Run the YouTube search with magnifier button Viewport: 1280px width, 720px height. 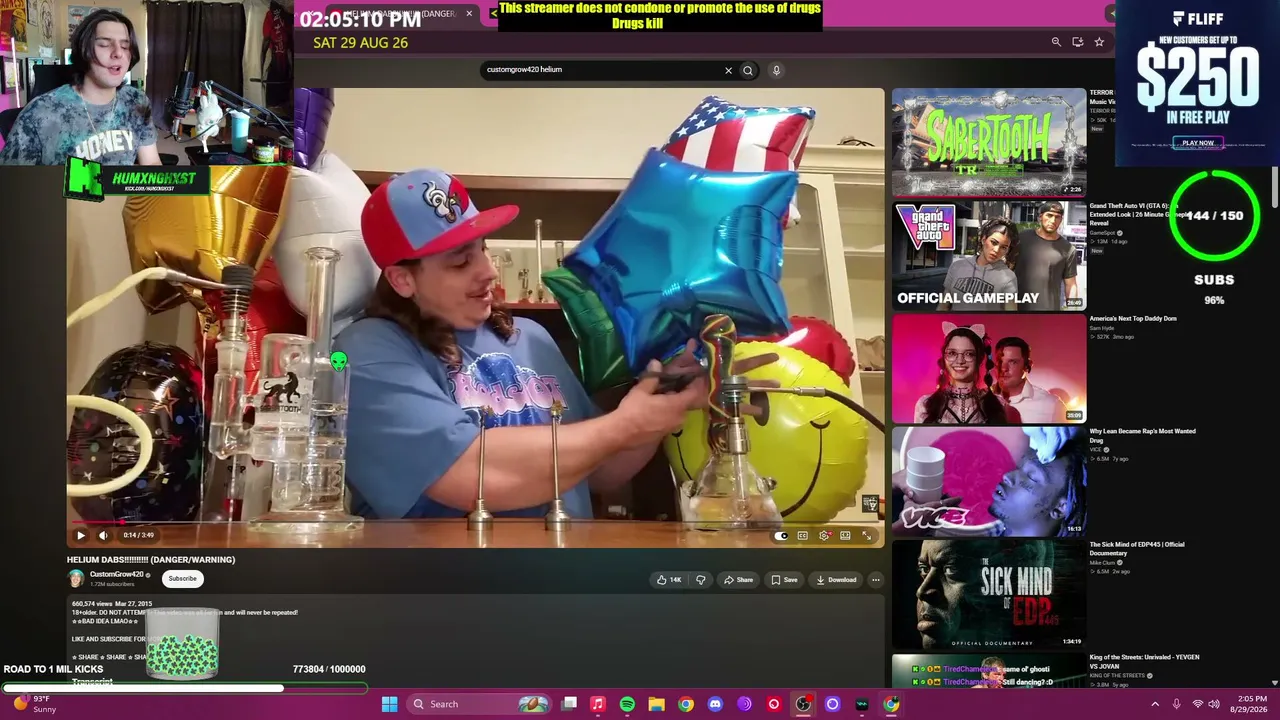click(748, 70)
